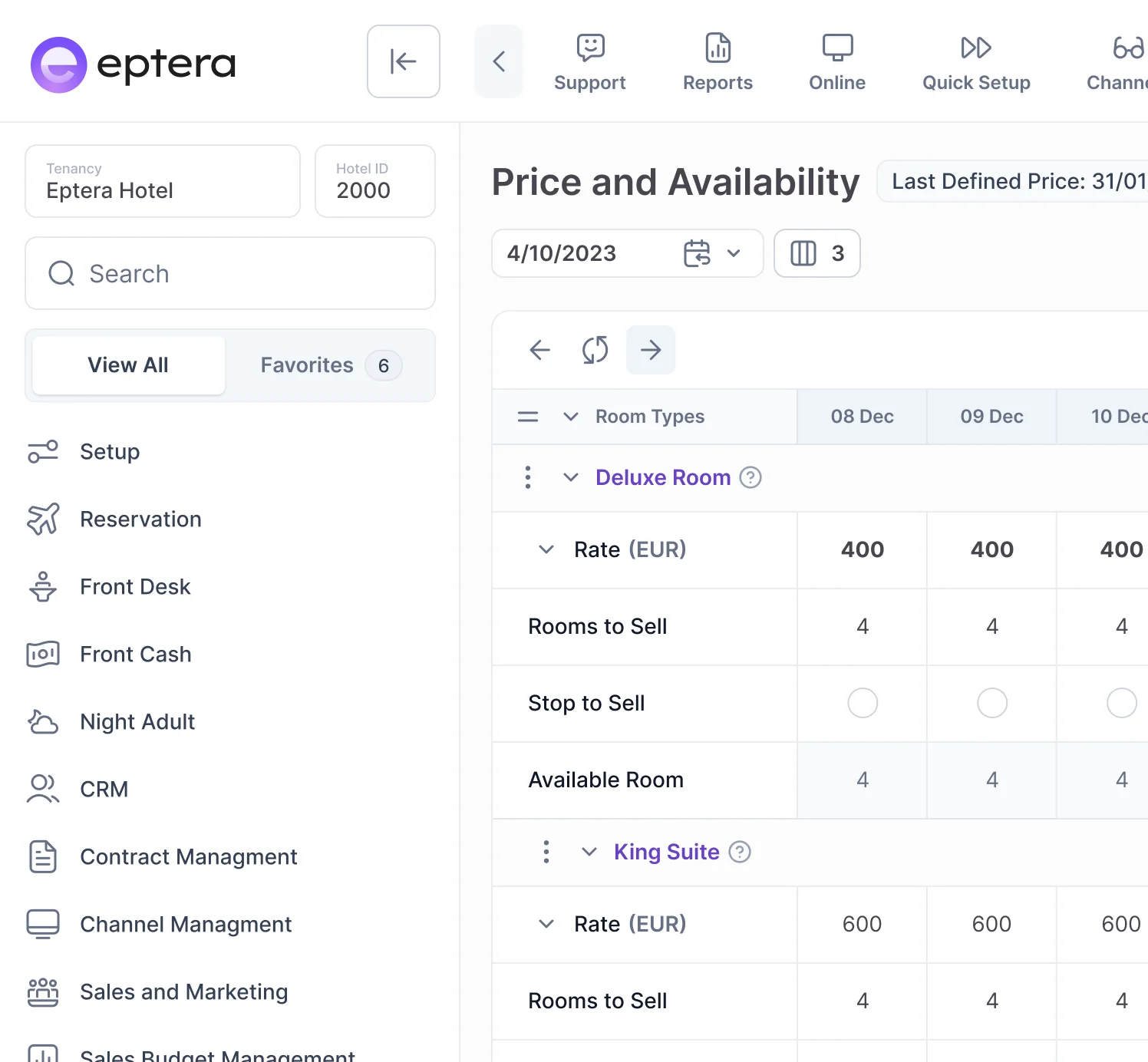Click the Last Defined Price badge
The height and width of the screenshot is (1062, 1148).
(x=1013, y=181)
